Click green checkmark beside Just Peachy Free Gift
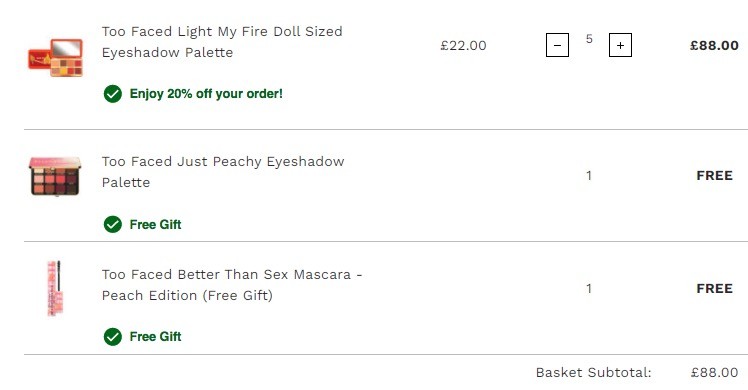The height and width of the screenshot is (390, 748). pyautogui.click(x=113, y=225)
